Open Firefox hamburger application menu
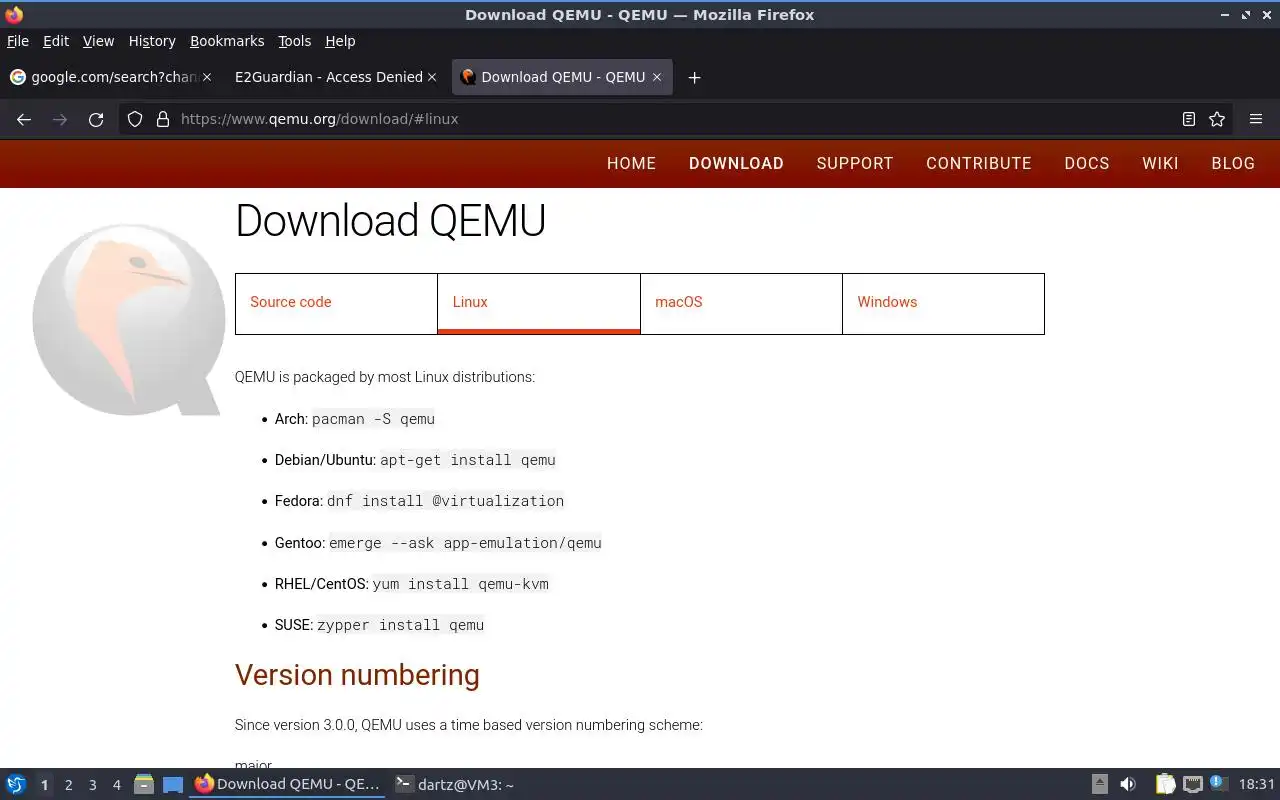The height and width of the screenshot is (800, 1280). point(1256,119)
